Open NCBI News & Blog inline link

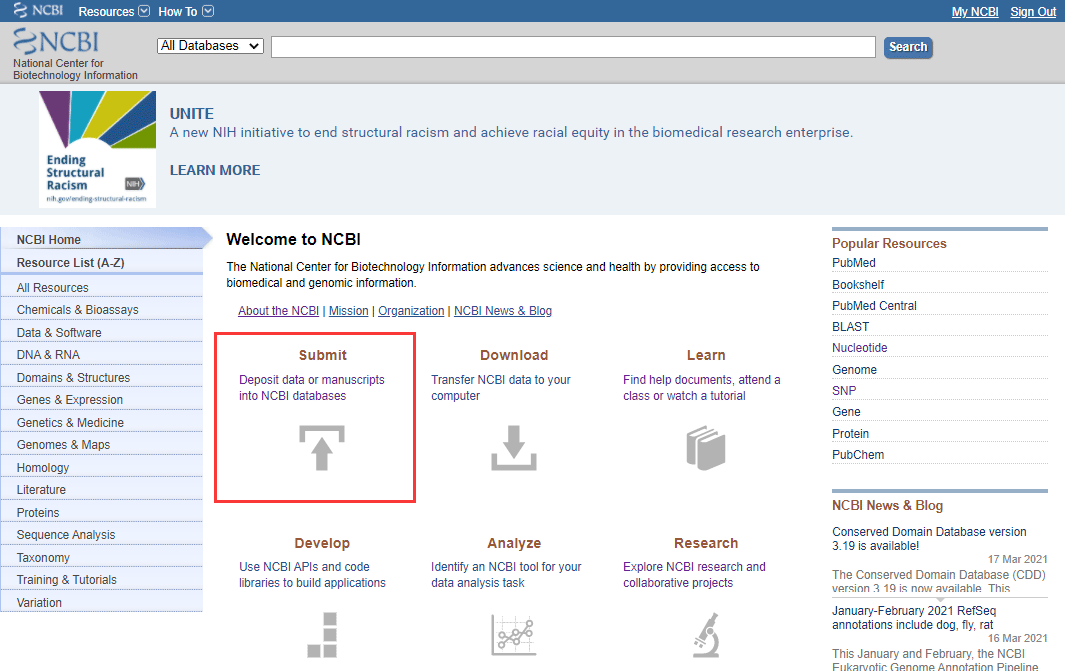[x=503, y=310]
